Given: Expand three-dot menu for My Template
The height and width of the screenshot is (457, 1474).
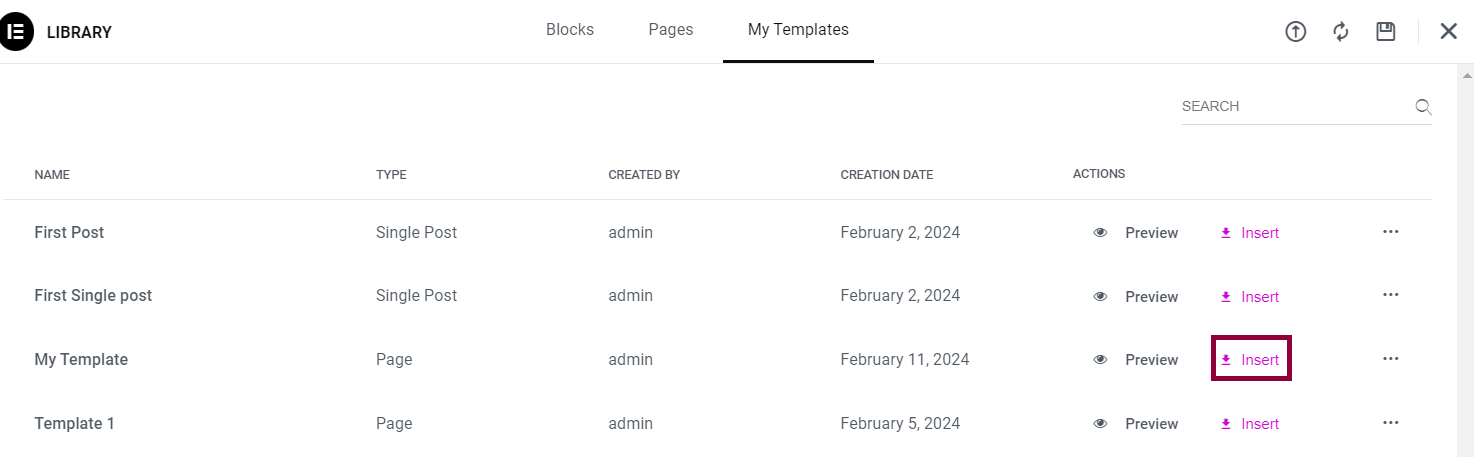Looking at the screenshot, I should point(1391,359).
